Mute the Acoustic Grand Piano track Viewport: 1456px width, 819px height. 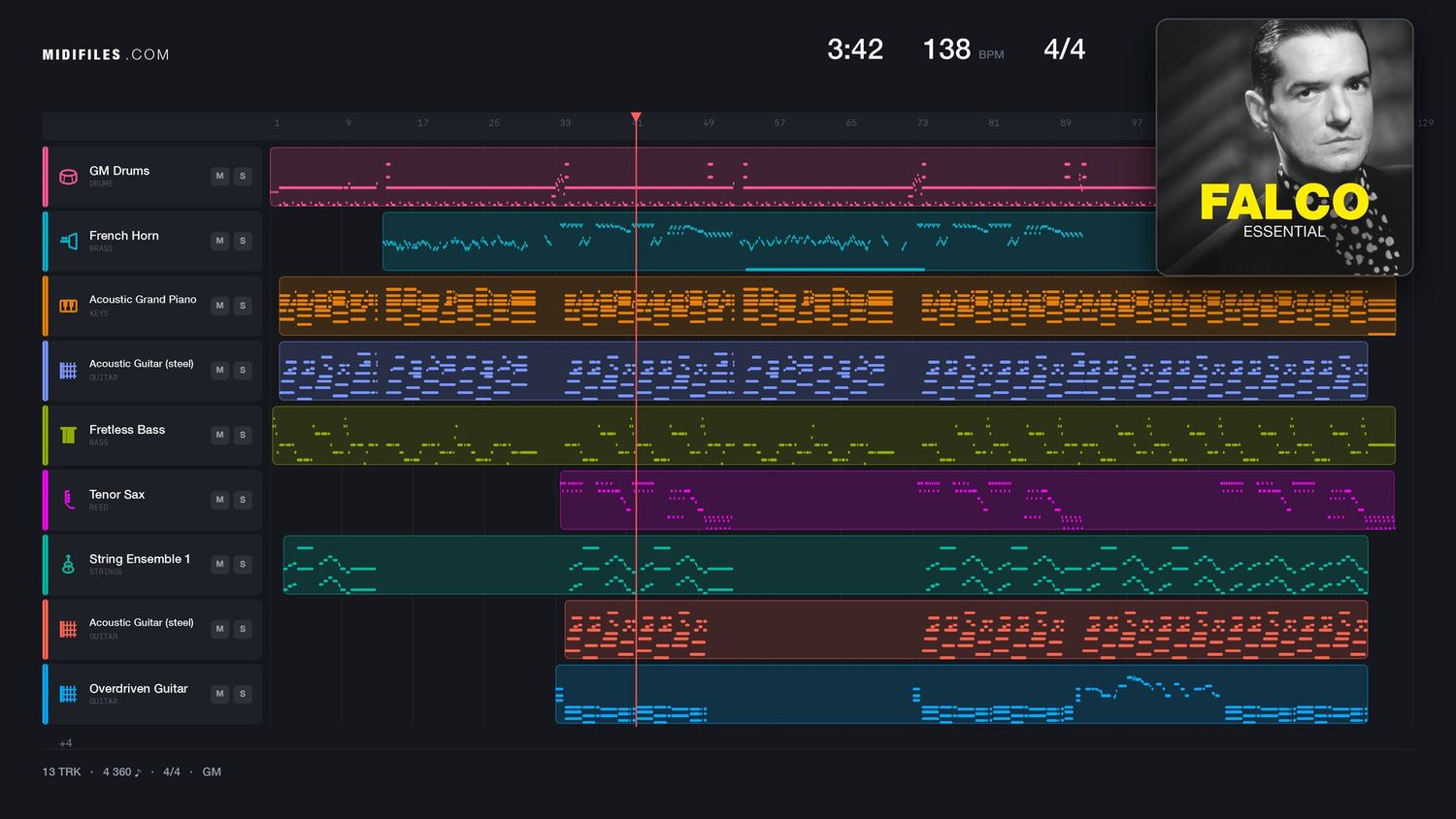[x=220, y=306]
